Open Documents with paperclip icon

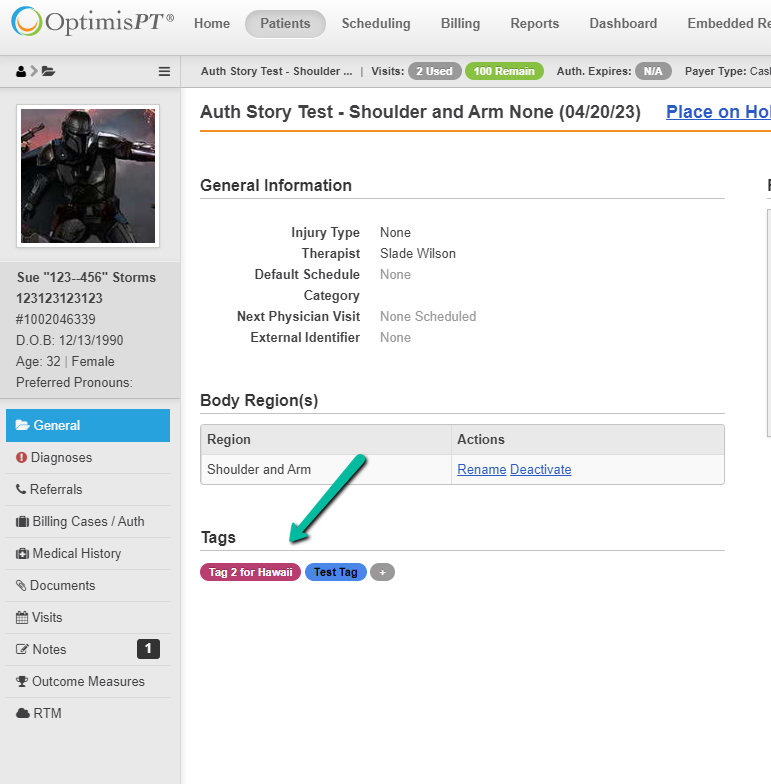coord(62,585)
